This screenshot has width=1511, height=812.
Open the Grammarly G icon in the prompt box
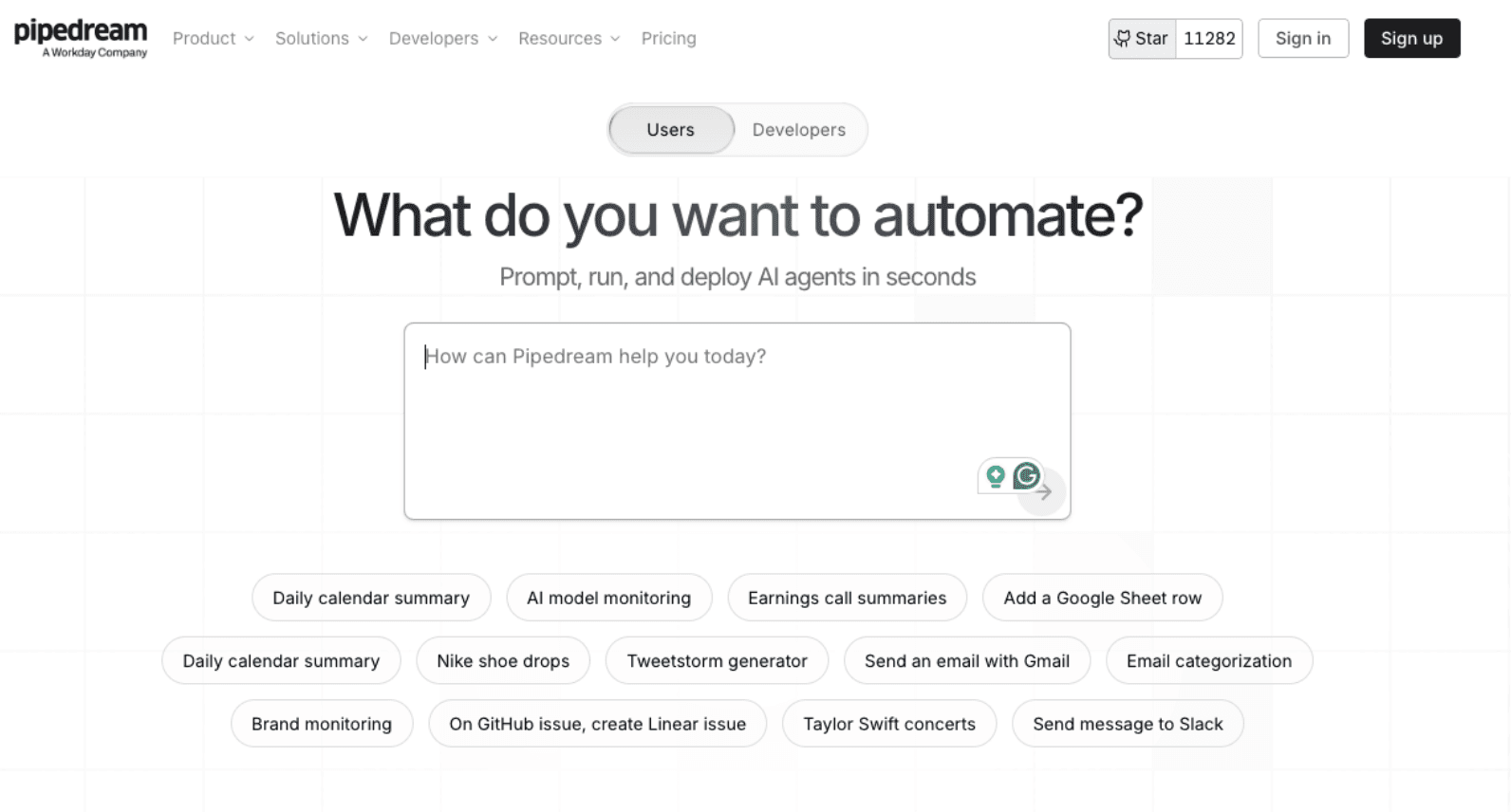1026,475
